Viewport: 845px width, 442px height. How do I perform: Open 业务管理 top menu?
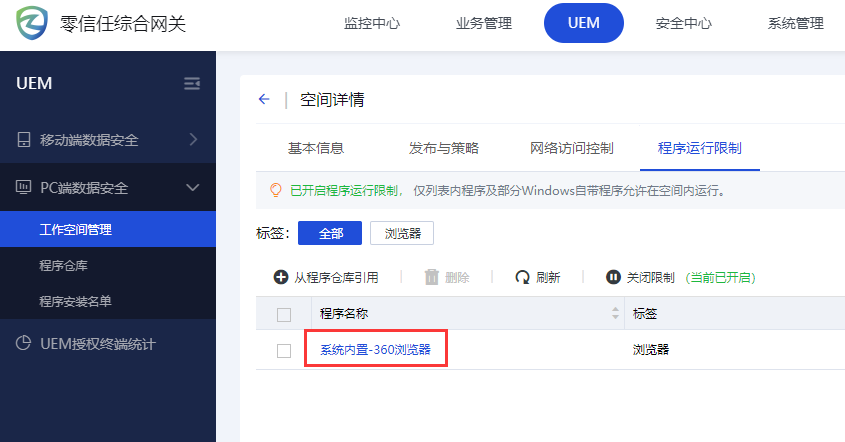click(x=484, y=23)
